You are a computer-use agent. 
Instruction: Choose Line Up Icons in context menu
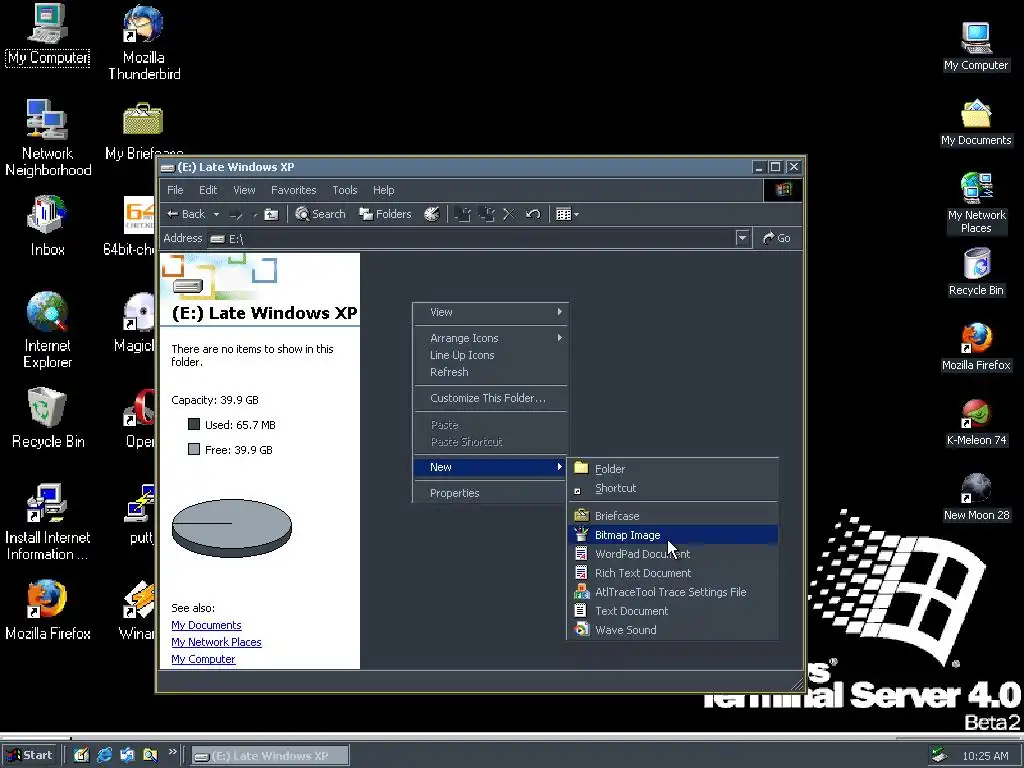click(490, 355)
